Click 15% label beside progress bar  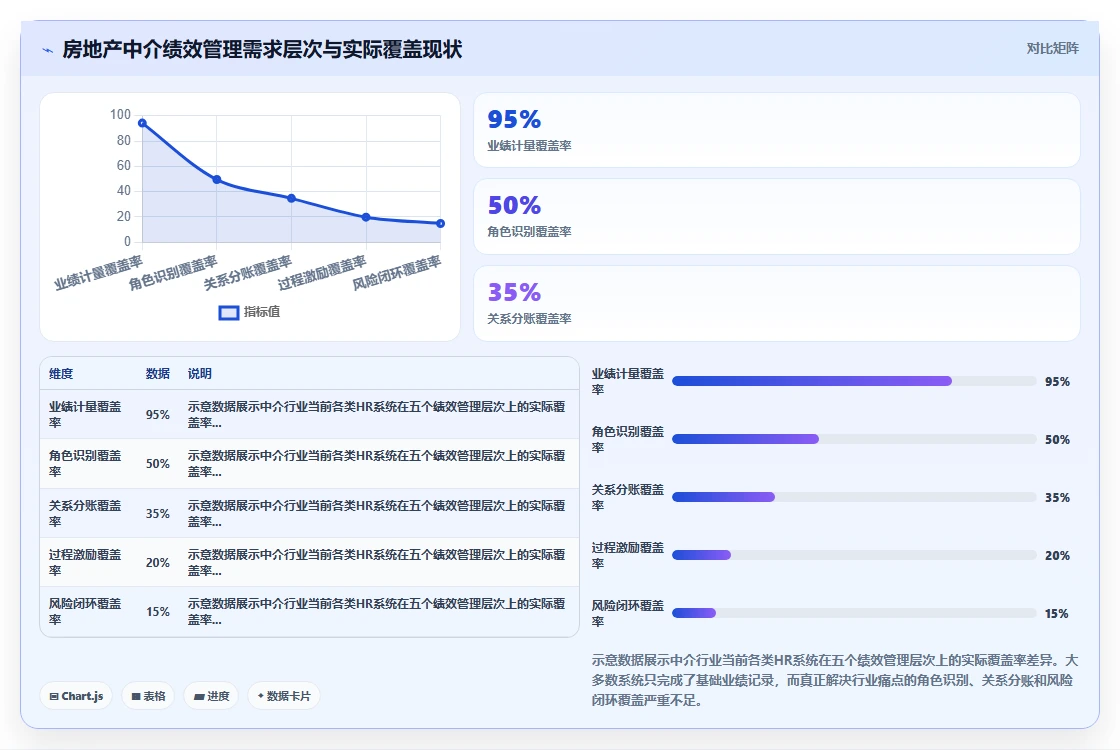pyautogui.click(x=1057, y=614)
